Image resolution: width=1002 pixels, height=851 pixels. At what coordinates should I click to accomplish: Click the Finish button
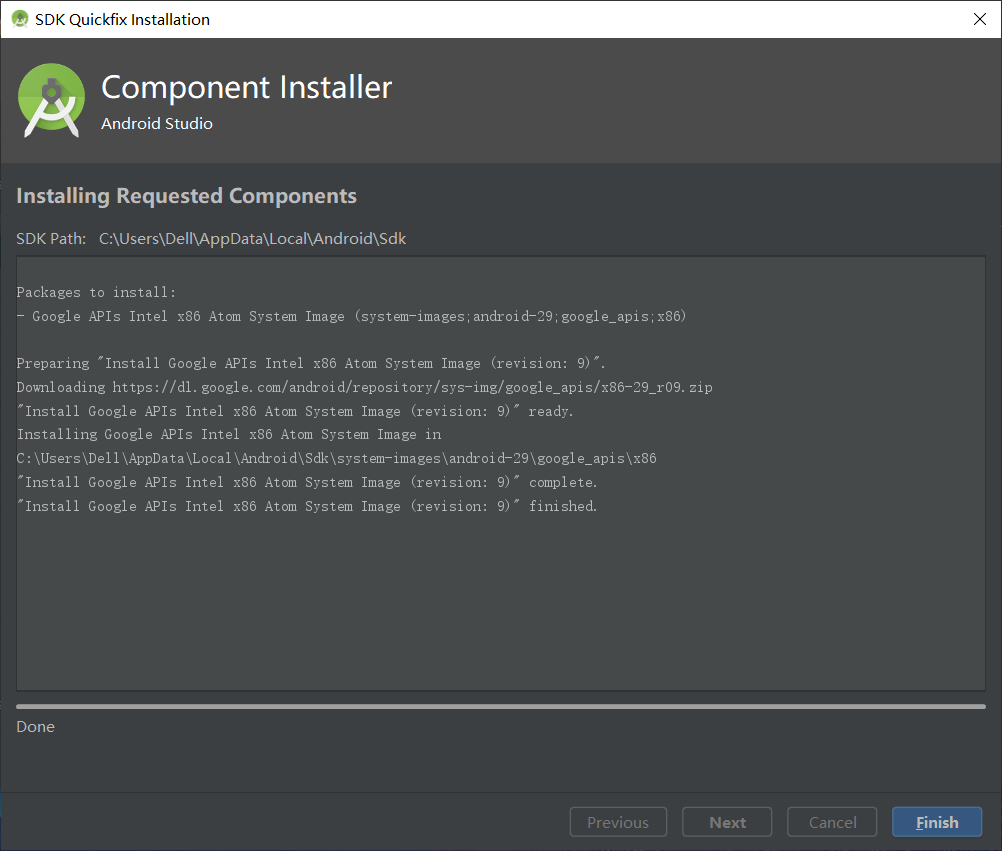click(x=937, y=822)
